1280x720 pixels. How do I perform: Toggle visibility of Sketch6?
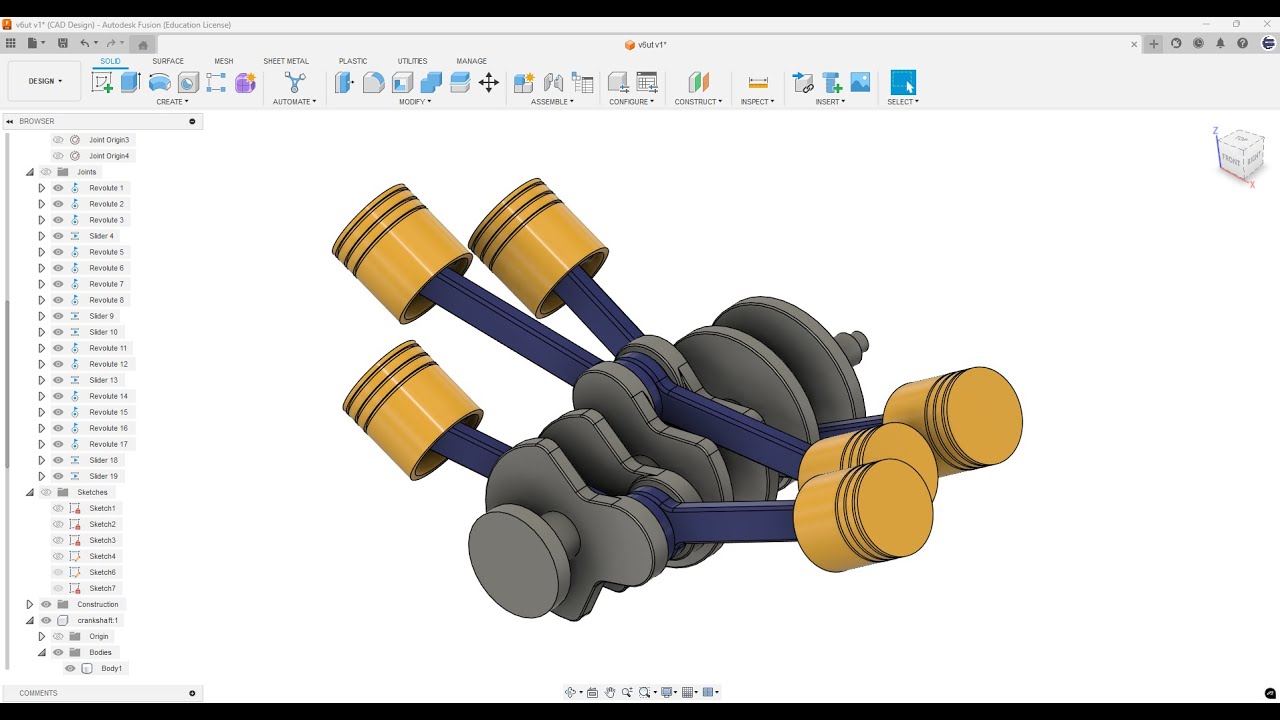point(58,572)
